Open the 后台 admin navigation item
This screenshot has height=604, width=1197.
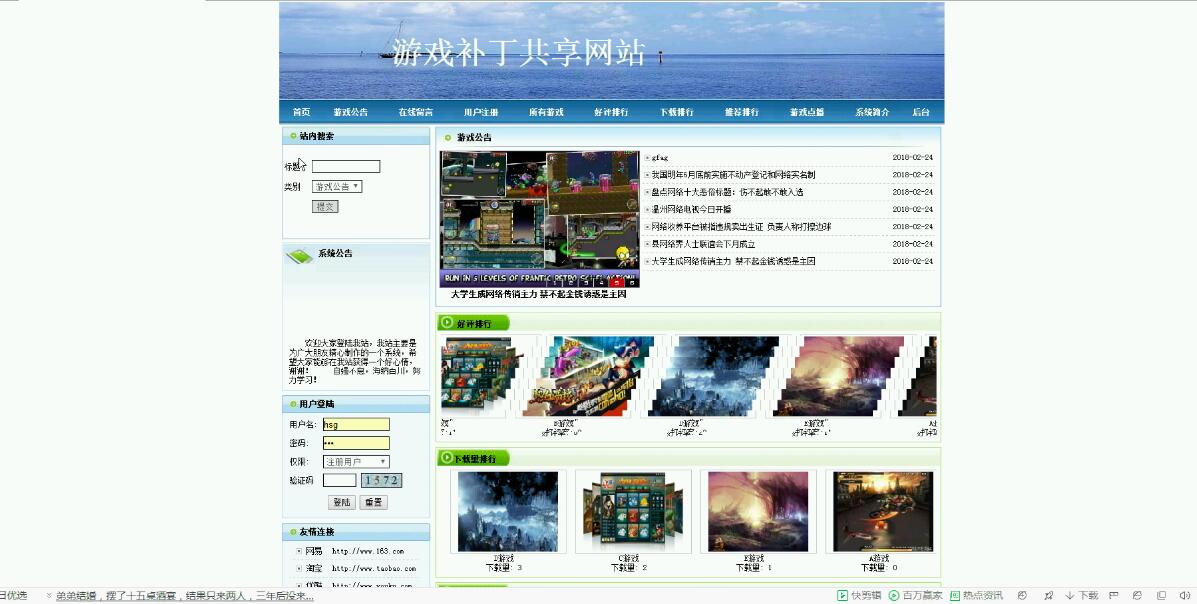coord(921,112)
